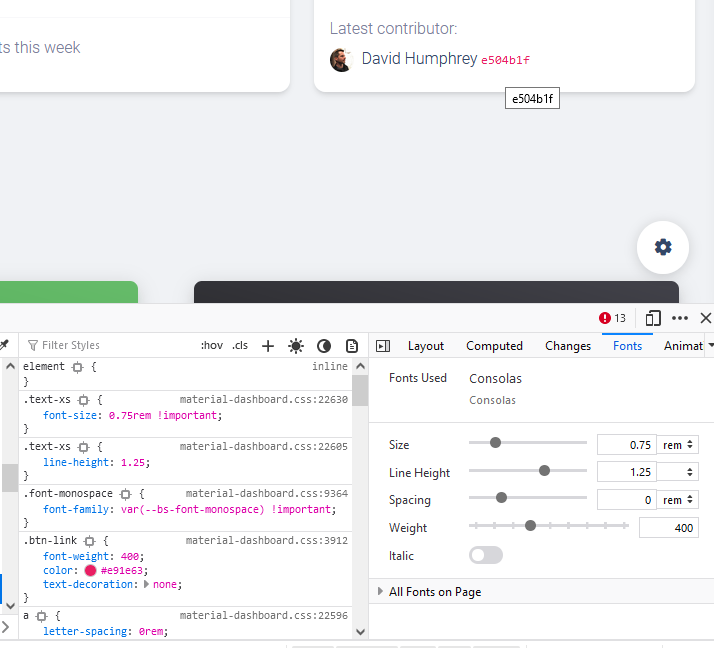Toggle dark color scheme simulation icon
The image size is (714, 648).
[x=324, y=346]
